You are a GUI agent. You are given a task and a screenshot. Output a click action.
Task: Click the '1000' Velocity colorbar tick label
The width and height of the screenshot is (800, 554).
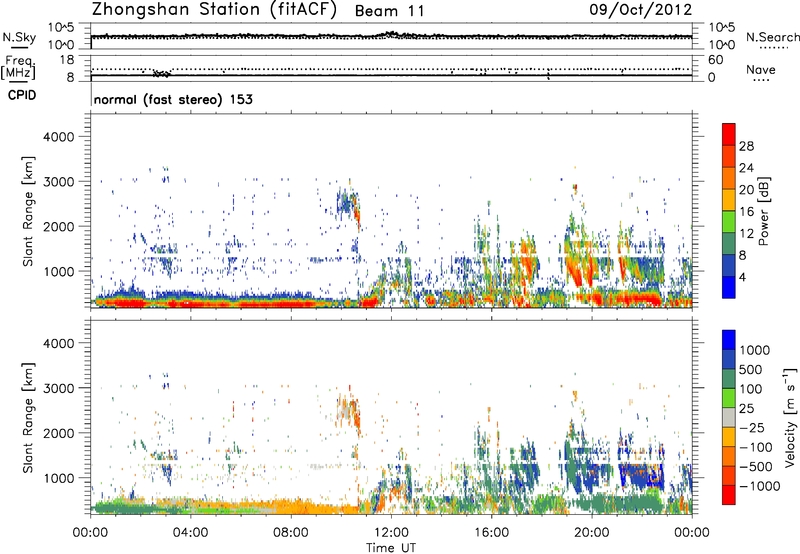(754, 350)
